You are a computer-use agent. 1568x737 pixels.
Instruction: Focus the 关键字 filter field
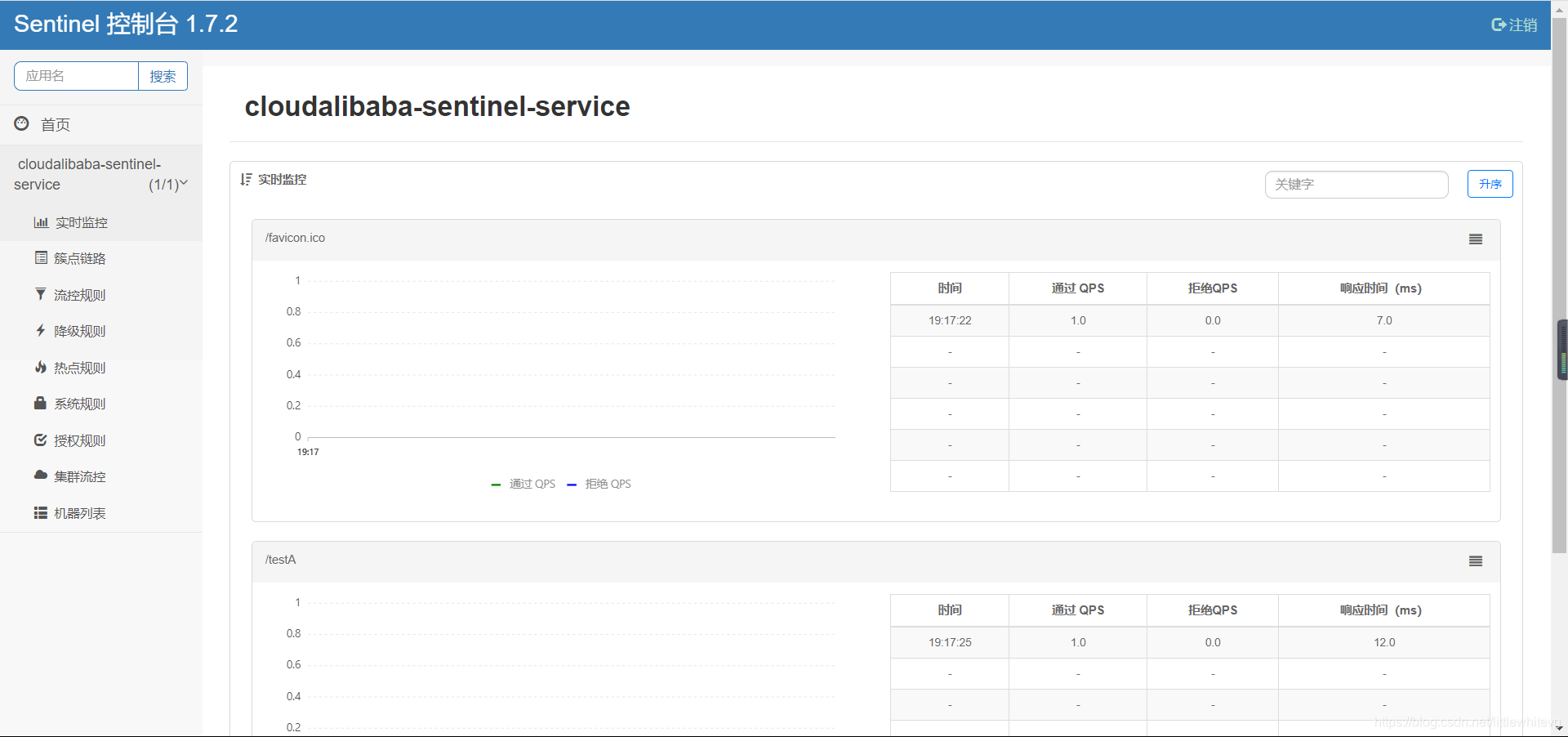(1356, 185)
